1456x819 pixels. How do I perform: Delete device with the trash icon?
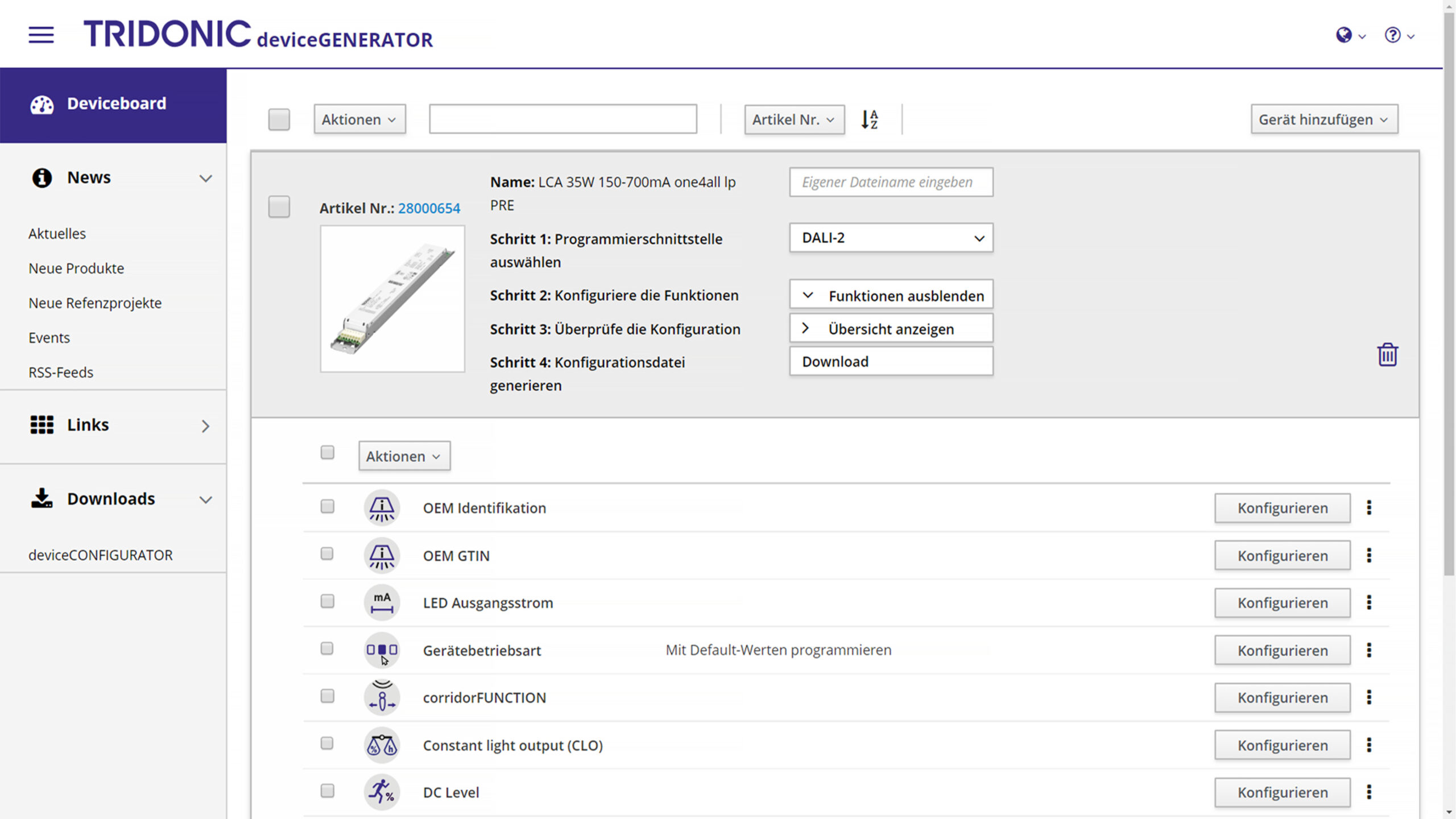[x=1387, y=355]
